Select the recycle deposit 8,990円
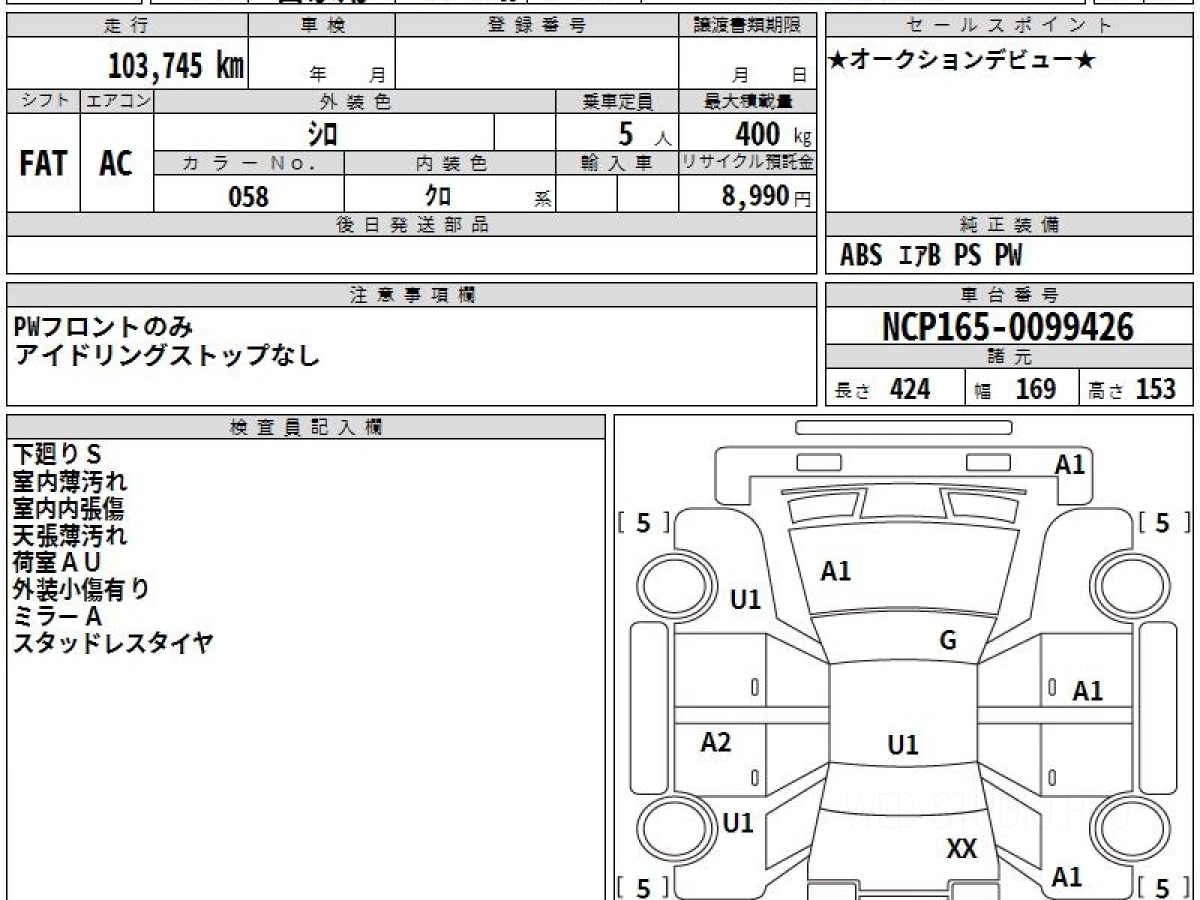The image size is (1200, 900). coord(766,196)
